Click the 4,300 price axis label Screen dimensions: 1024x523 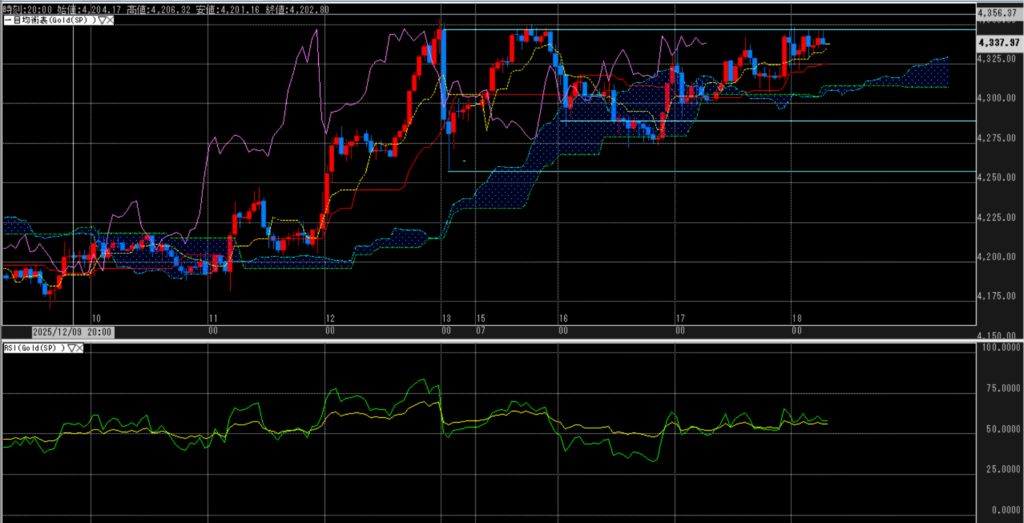[x=997, y=98]
